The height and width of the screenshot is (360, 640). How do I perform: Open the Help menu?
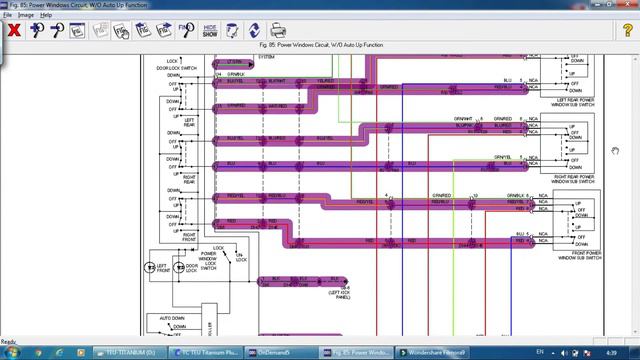[46, 15]
